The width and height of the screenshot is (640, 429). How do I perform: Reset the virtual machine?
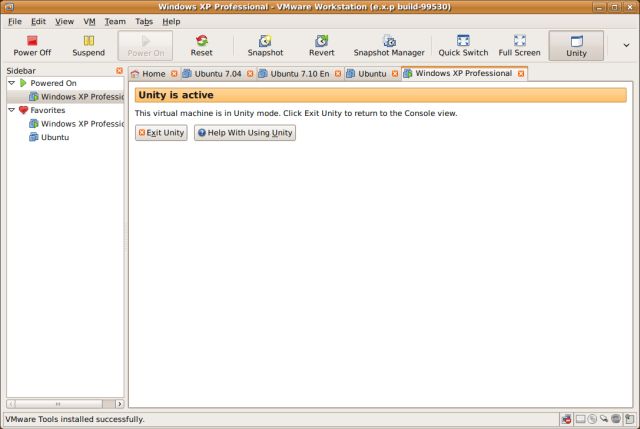(x=202, y=45)
